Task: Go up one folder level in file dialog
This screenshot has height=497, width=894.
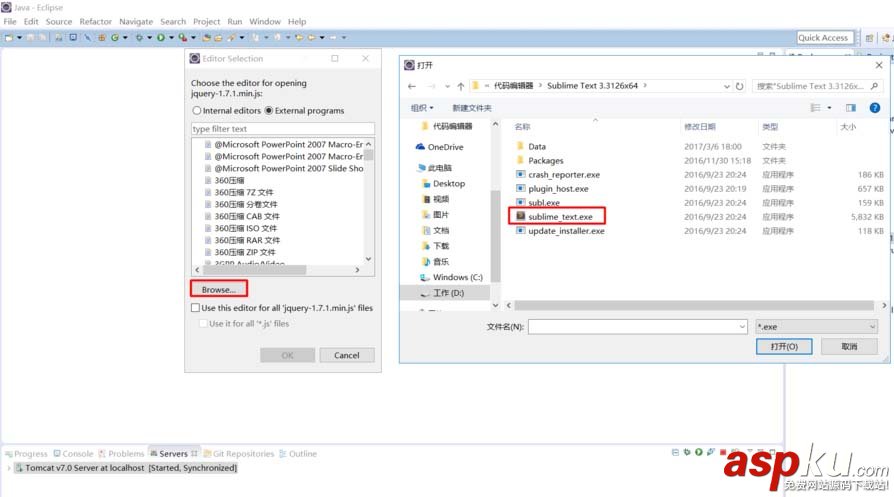Action: click(x=461, y=86)
